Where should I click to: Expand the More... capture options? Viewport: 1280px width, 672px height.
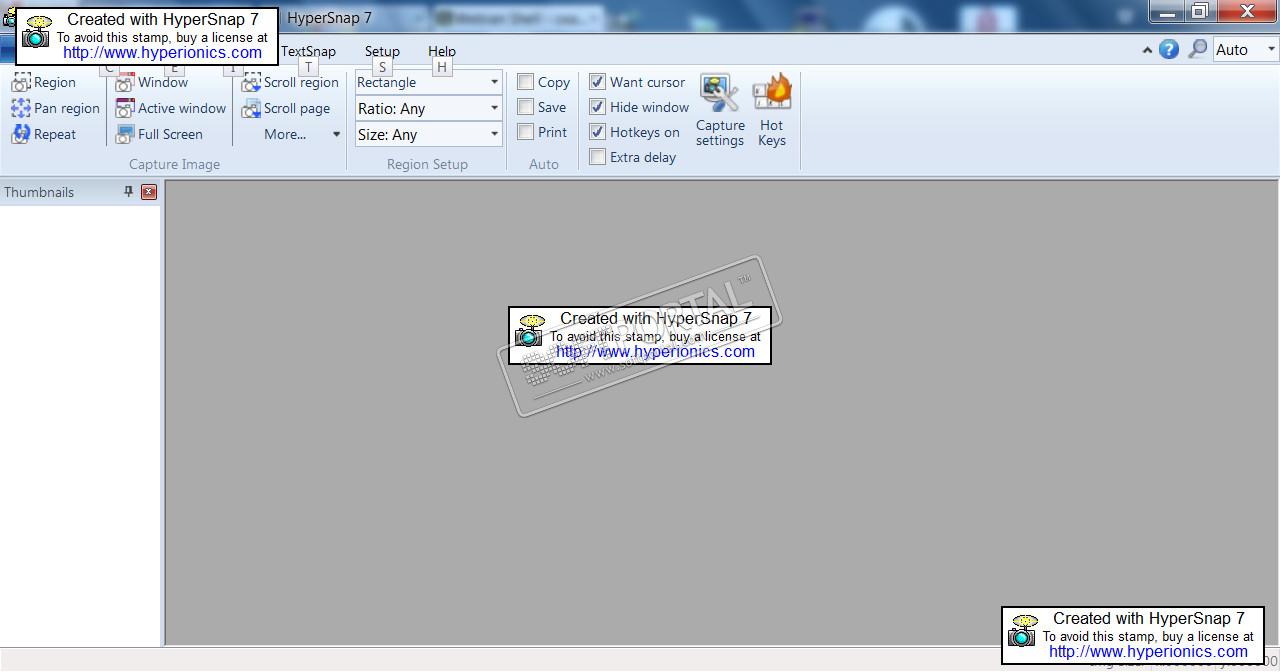point(302,134)
